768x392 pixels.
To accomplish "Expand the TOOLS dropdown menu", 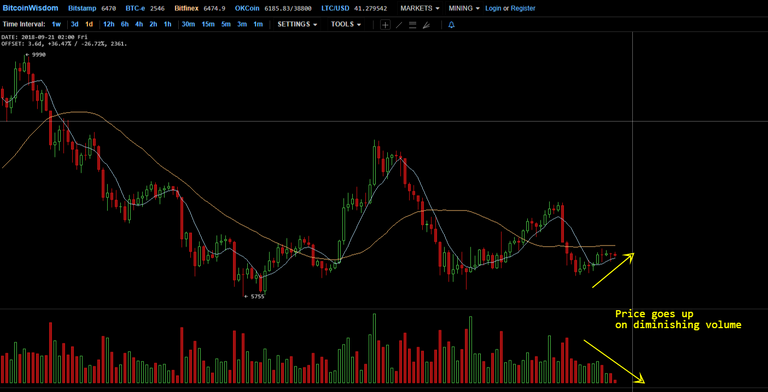I will click(346, 24).
